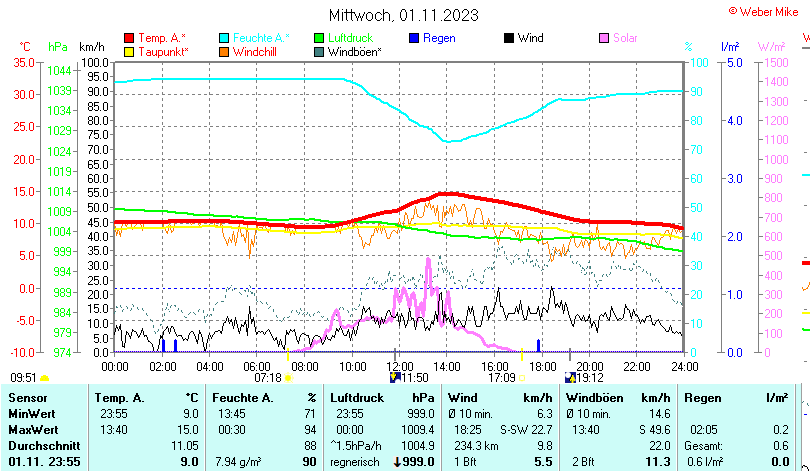Image resolution: width=810 pixels, height=471 pixels.
Task: Click the 'regnerisch' forecast text
Action: pos(355,462)
